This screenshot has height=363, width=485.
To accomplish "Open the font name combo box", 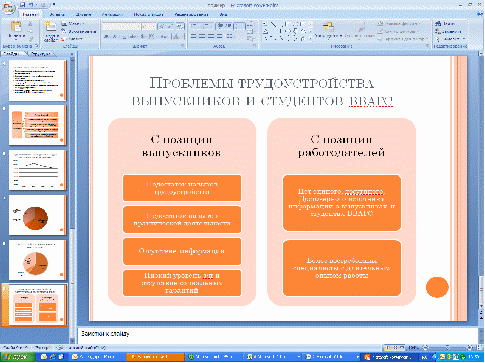I will click(x=121, y=26).
